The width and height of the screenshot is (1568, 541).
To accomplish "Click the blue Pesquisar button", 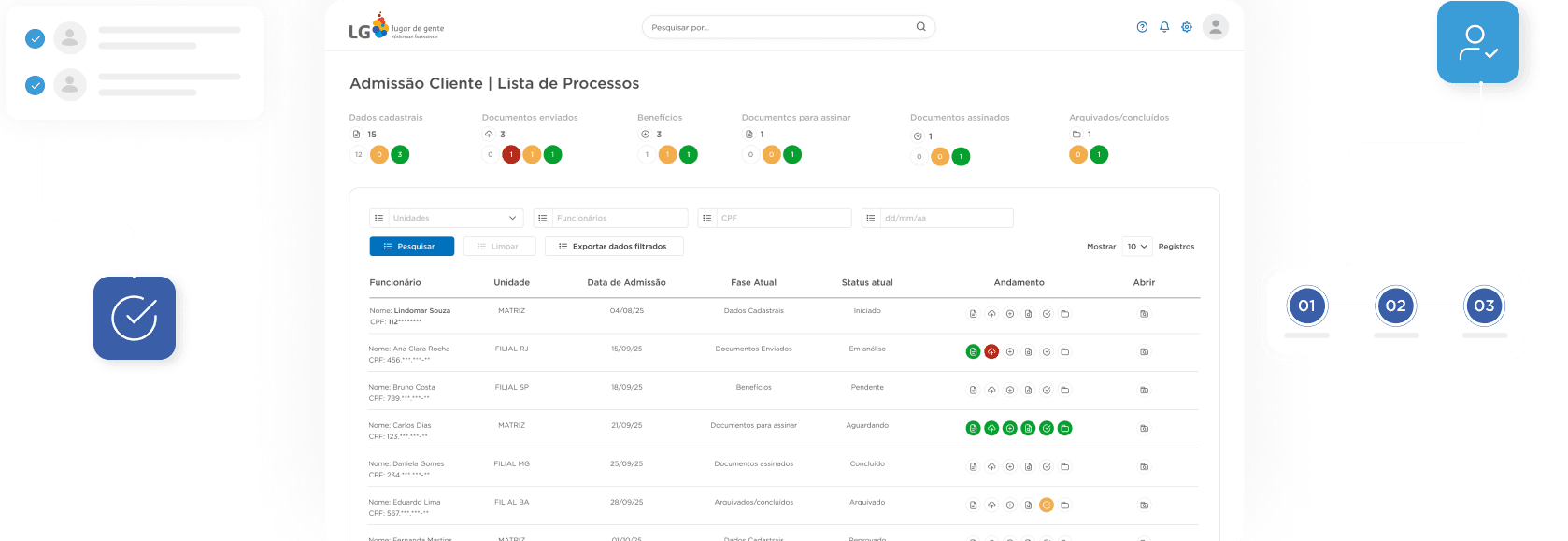I will coord(411,247).
